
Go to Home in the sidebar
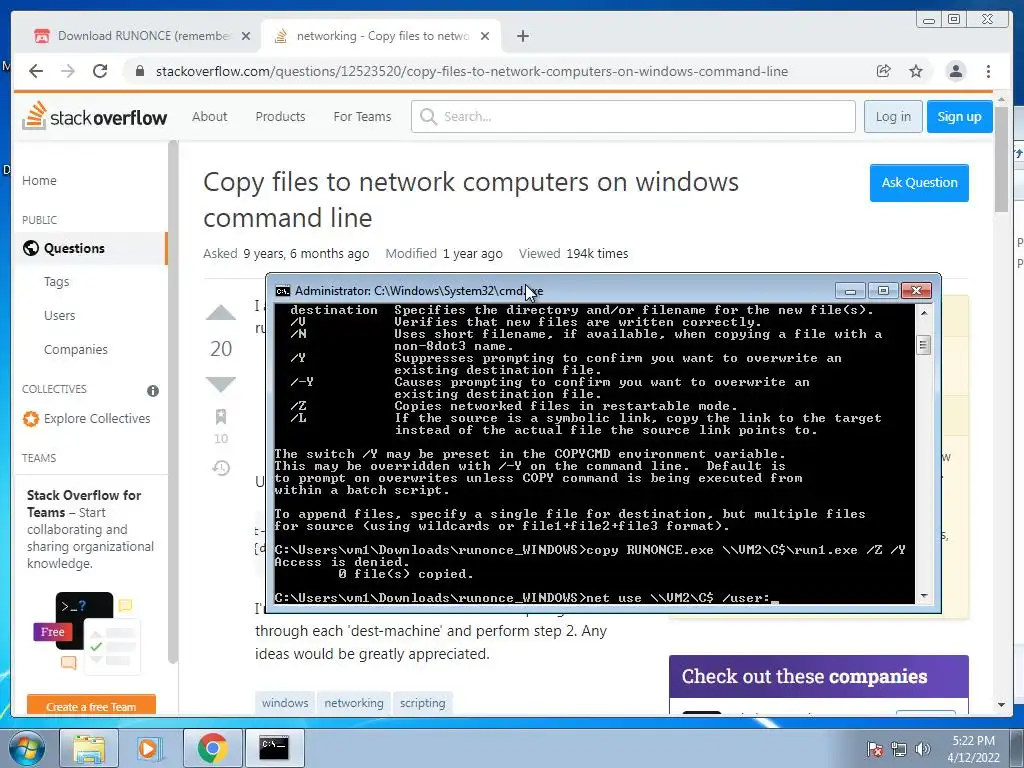(39, 180)
